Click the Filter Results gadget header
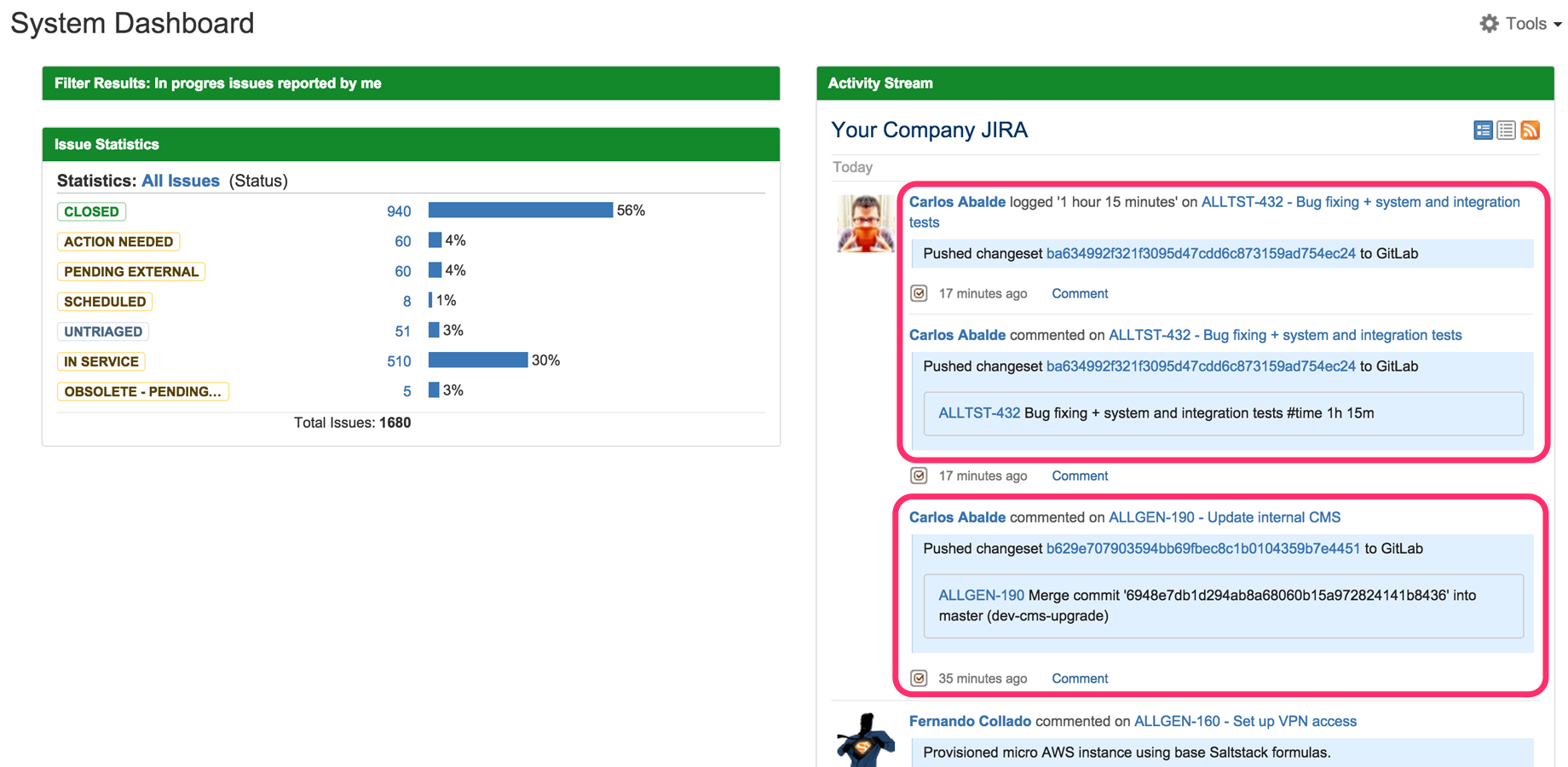The image size is (1568, 767). tap(412, 84)
